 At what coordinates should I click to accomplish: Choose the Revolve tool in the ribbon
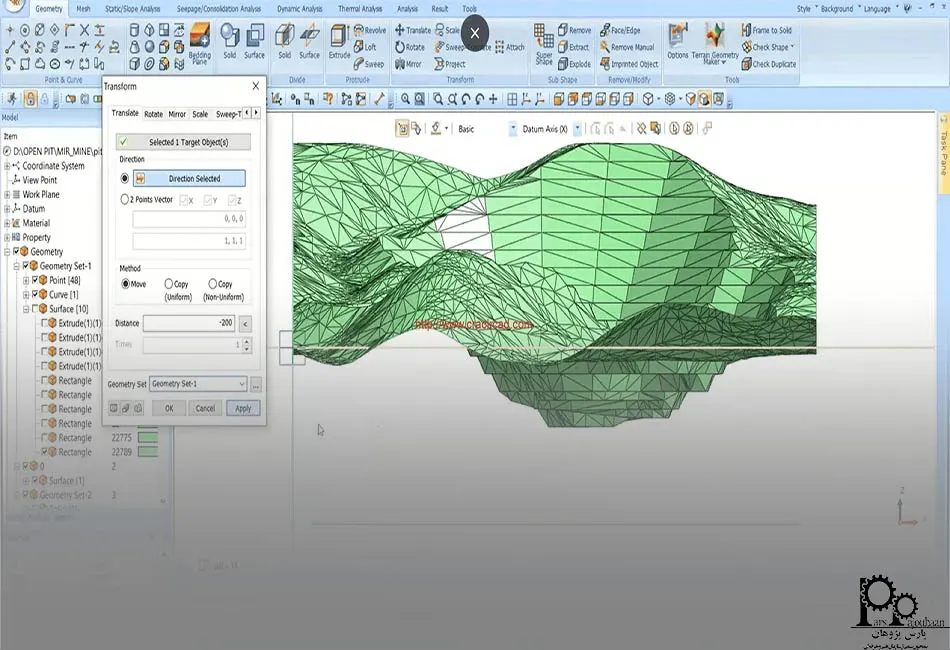coord(369,31)
